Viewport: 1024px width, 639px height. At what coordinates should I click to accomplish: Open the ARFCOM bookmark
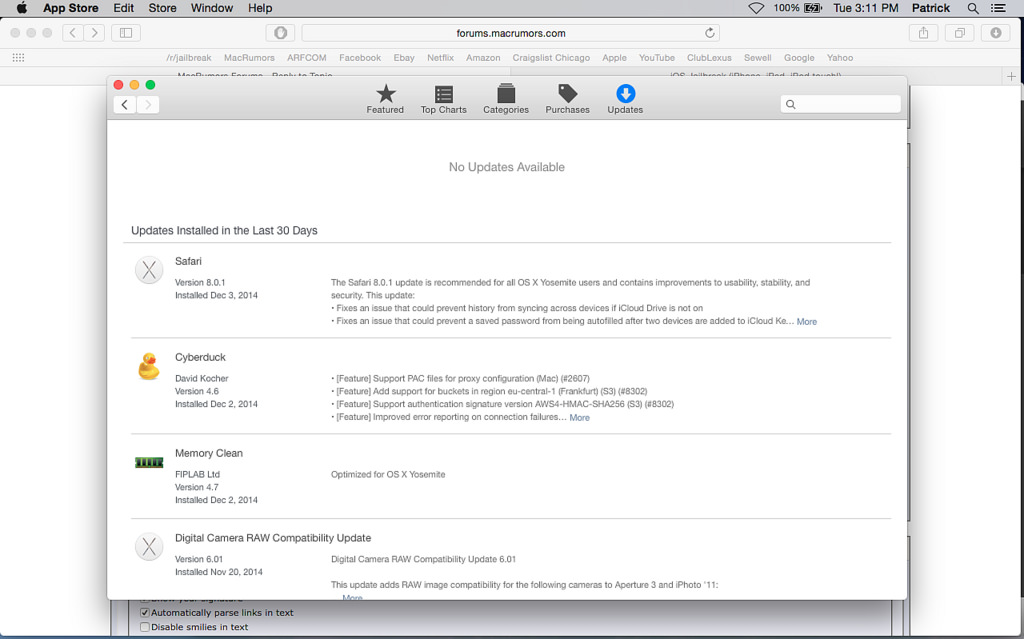pos(306,57)
